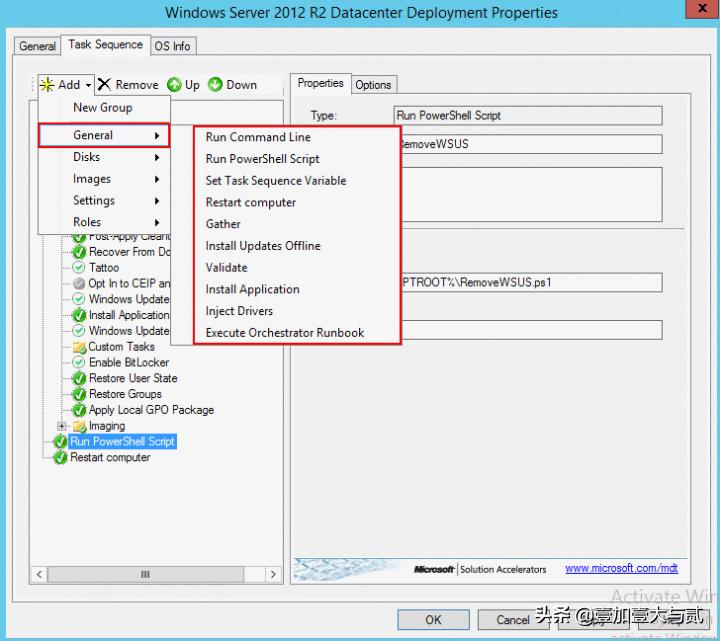Select highlighted Run PowerShell Script step
Viewport: 720px width, 641px height.
pyautogui.click(x=122, y=442)
